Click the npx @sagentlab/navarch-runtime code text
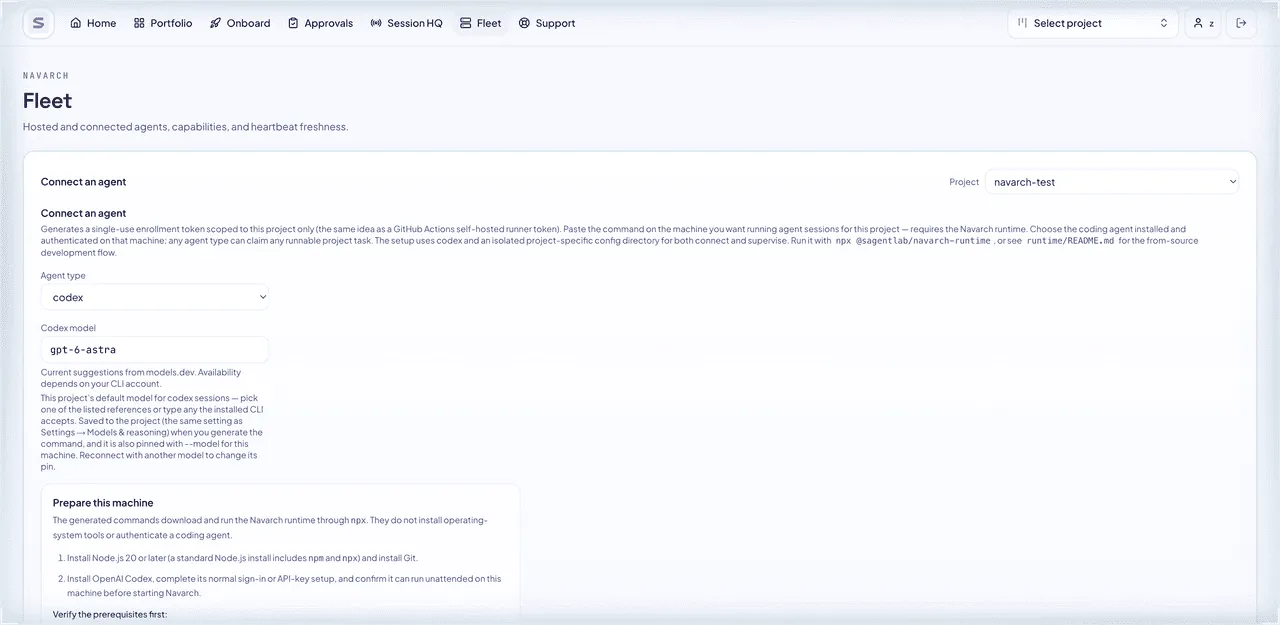 click(913, 240)
